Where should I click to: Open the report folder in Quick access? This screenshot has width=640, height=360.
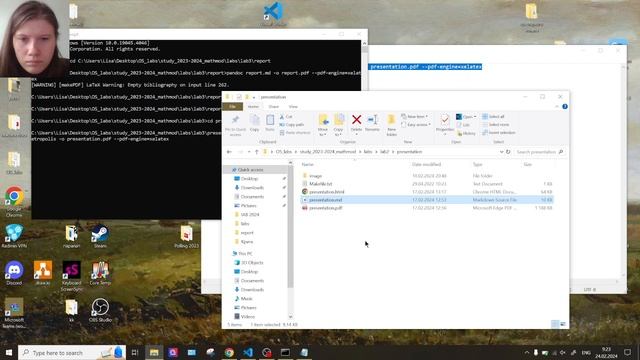(x=247, y=233)
